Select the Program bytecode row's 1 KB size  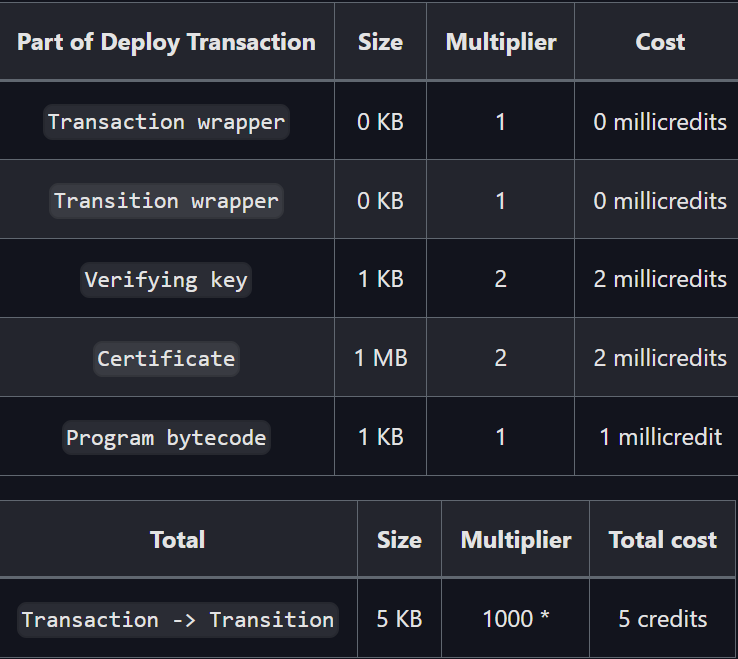click(x=381, y=437)
